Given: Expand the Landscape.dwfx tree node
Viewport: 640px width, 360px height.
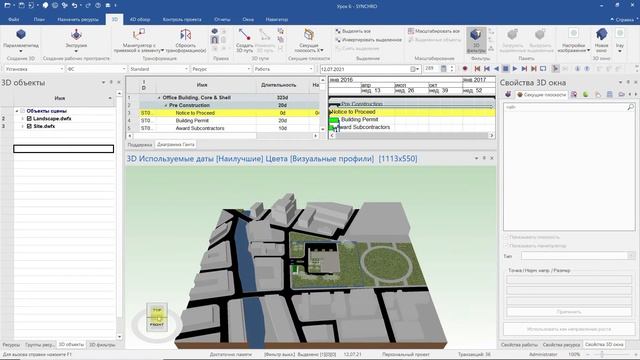Looking at the screenshot, I should click(x=22, y=118).
